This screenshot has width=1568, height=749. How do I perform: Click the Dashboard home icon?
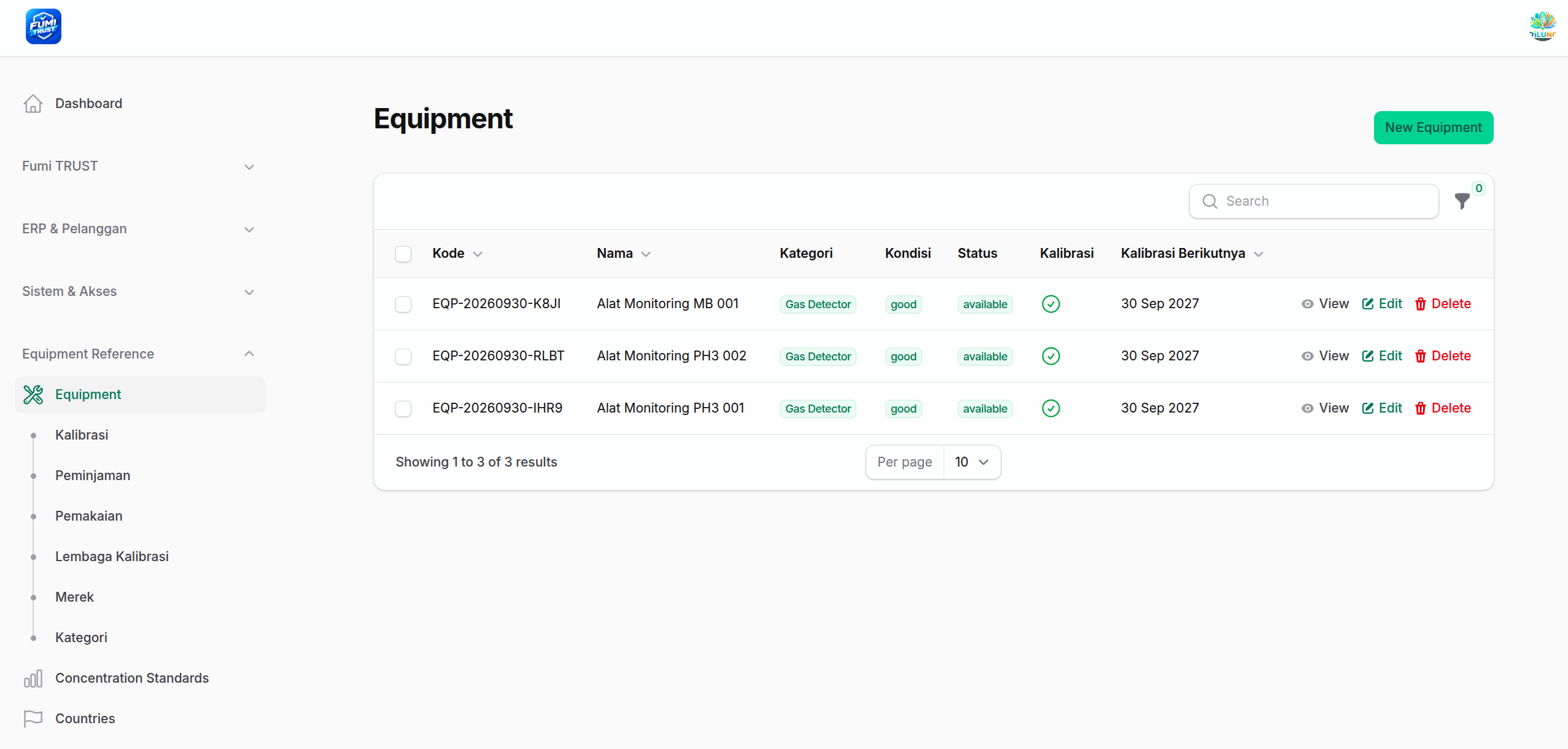click(x=33, y=104)
